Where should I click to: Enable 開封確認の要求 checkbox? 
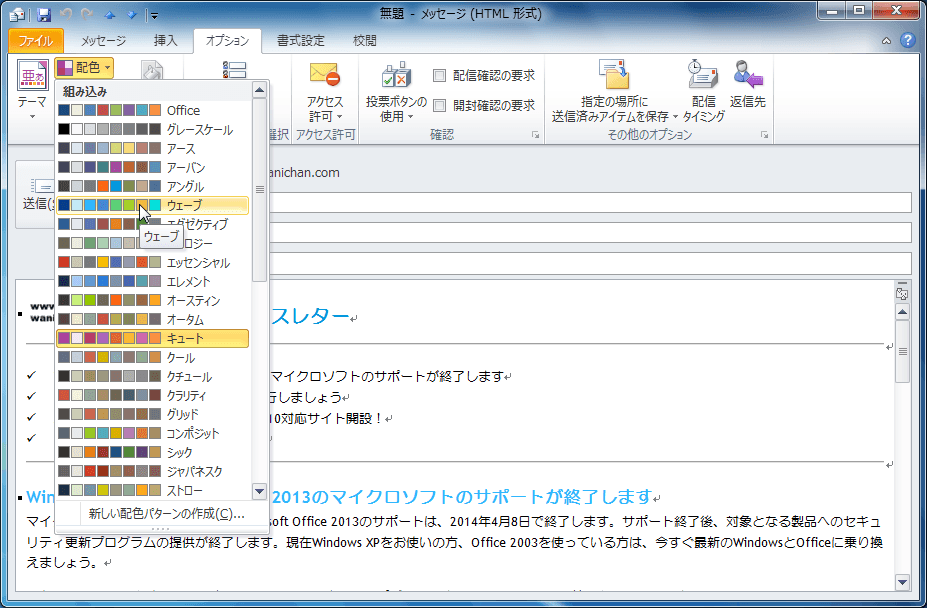[x=439, y=105]
